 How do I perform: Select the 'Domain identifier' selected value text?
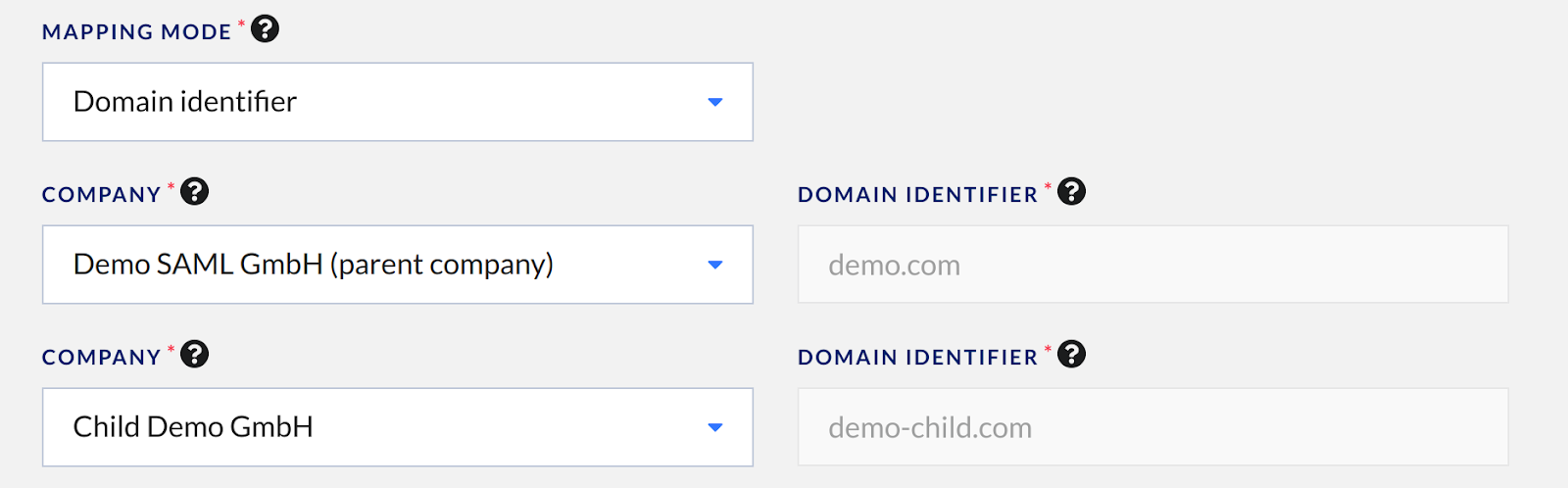tap(184, 102)
